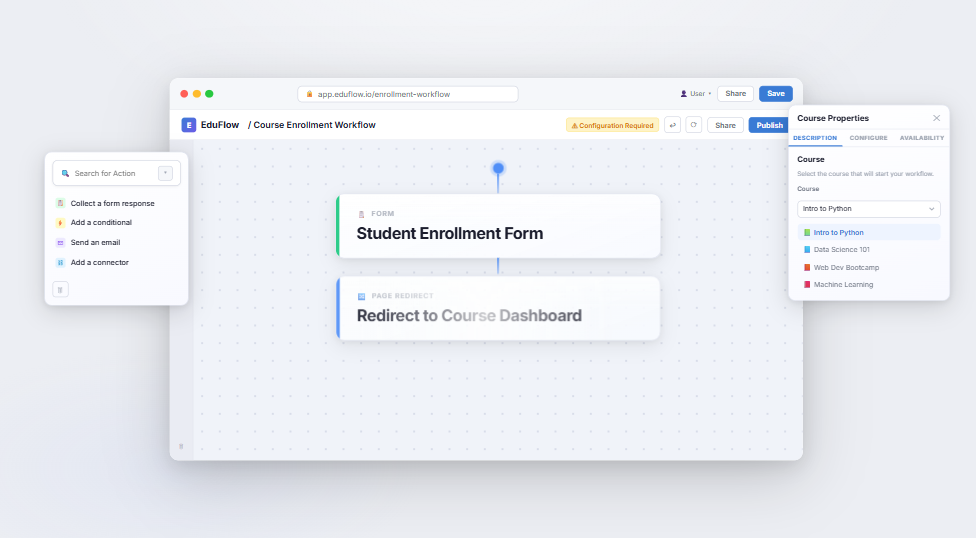Image resolution: width=976 pixels, height=538 pixels.
Task: Expand the Search for Action dropdown arrow
Action: tap(165, 173)
